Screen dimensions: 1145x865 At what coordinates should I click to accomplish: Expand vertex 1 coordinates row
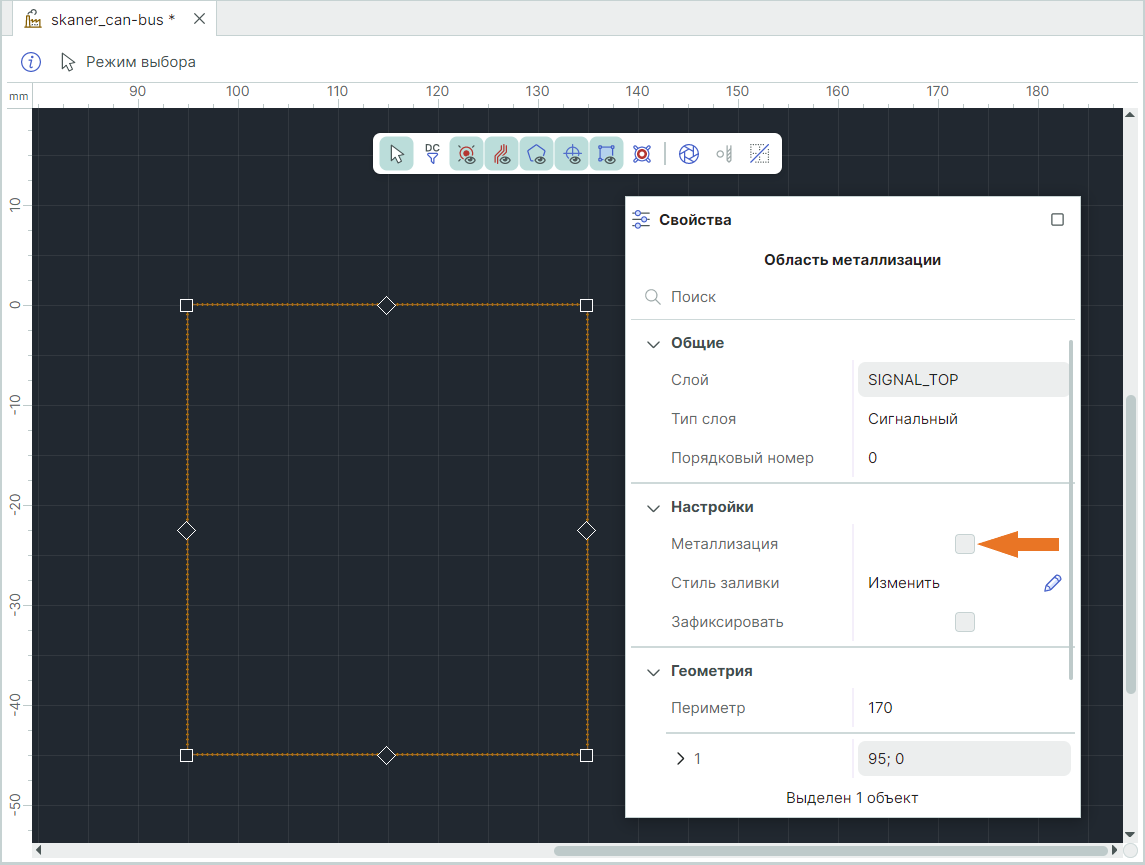(x=681, y=759)
